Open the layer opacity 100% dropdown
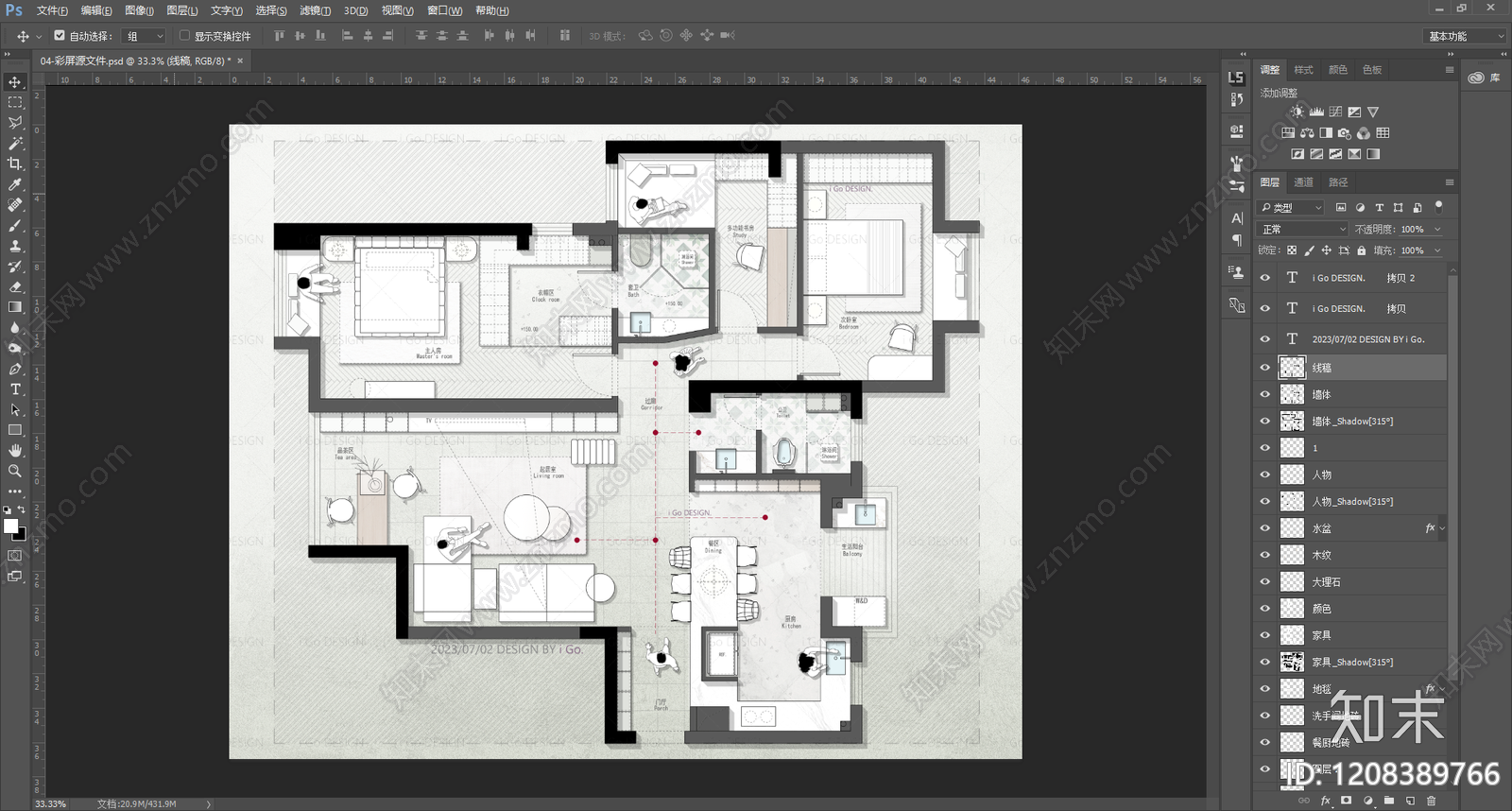Screen dimensions: 1512x811 [x=1436, y=229]
